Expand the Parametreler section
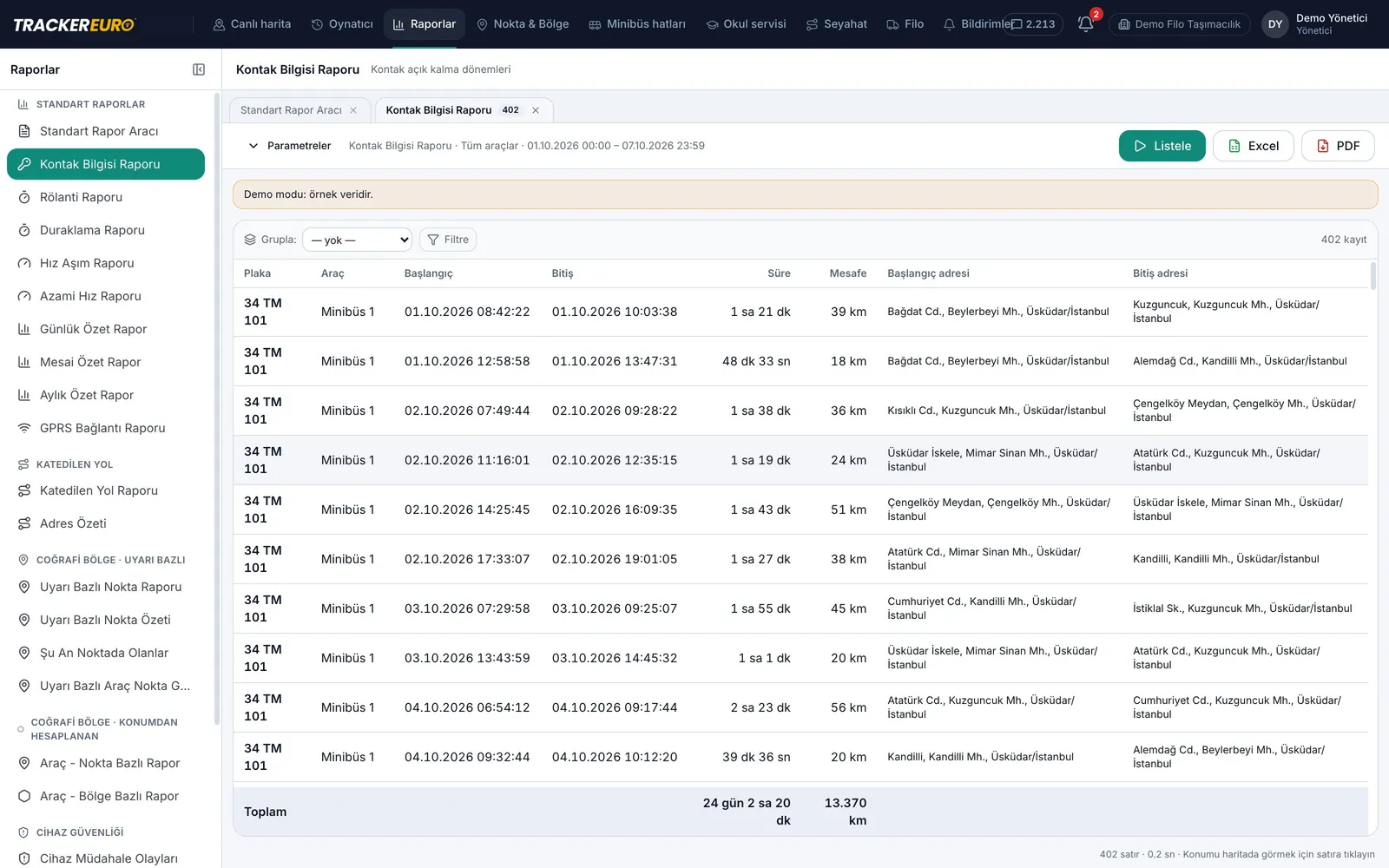The width and height of the screenshot is (1389, 868). (x=289, y=146)
